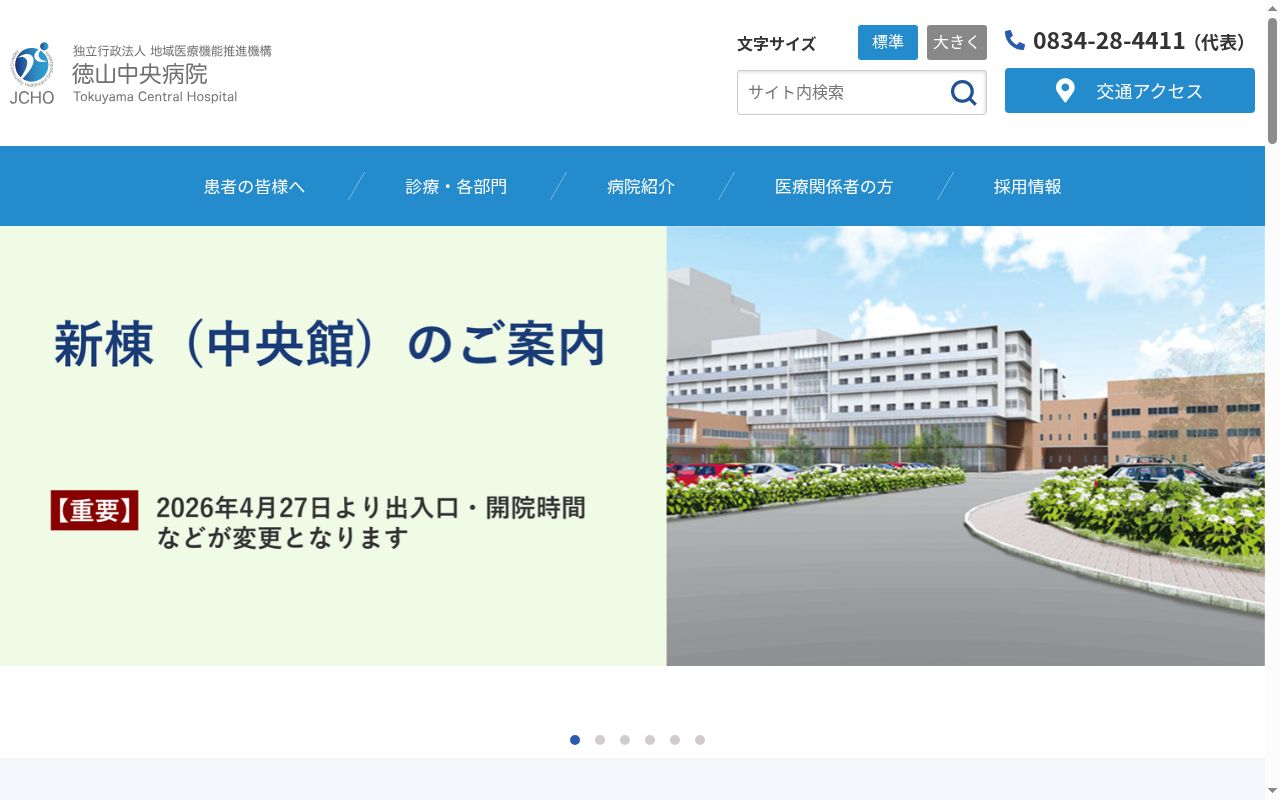Click the search magnifier icon

tap(963, 93)
